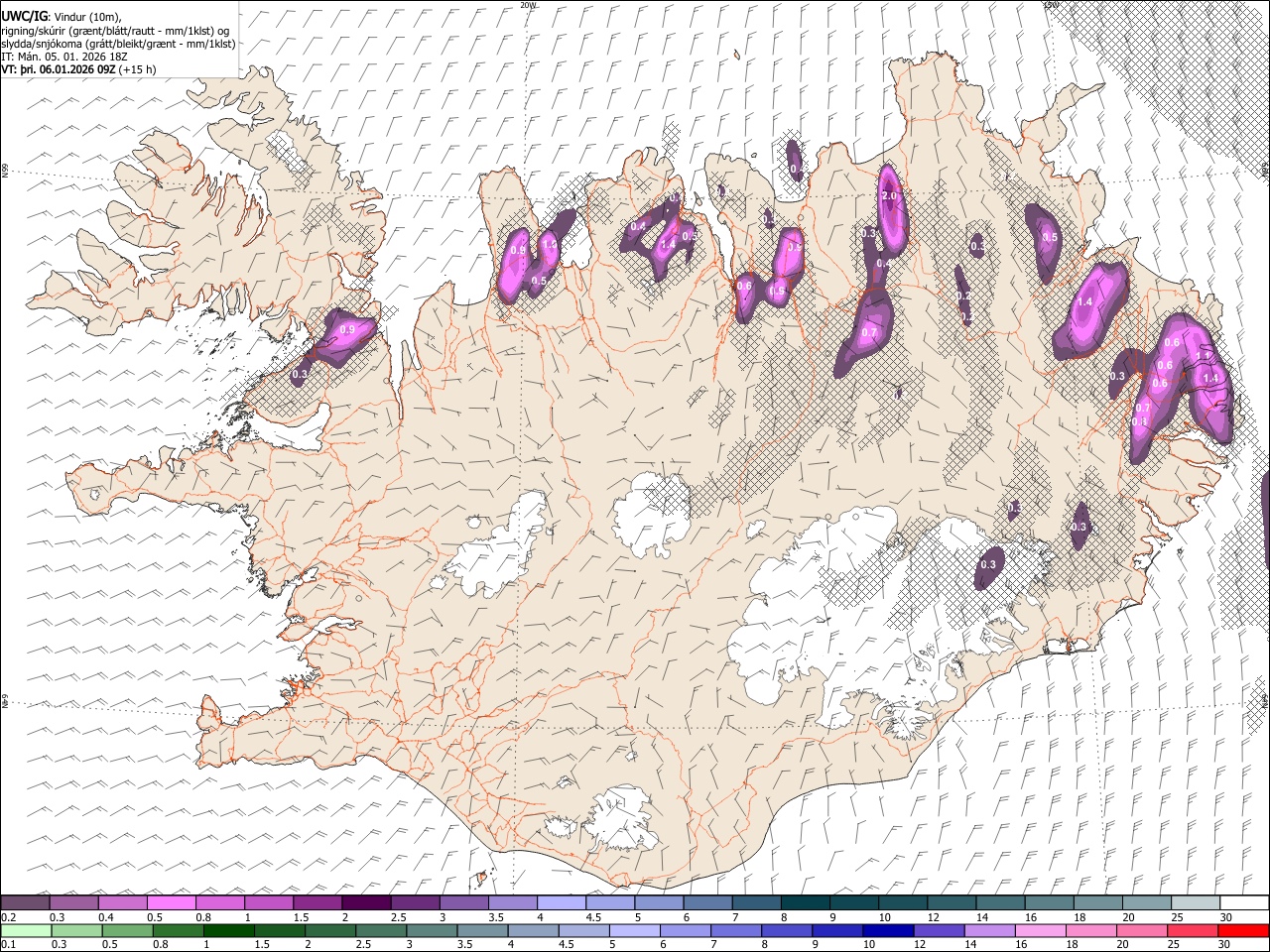Image resolution: width=1270 pixels, height=952 pixels.
Task: Pick the dark teal snow swatch between 8 and 9
Action: (805, 902)
